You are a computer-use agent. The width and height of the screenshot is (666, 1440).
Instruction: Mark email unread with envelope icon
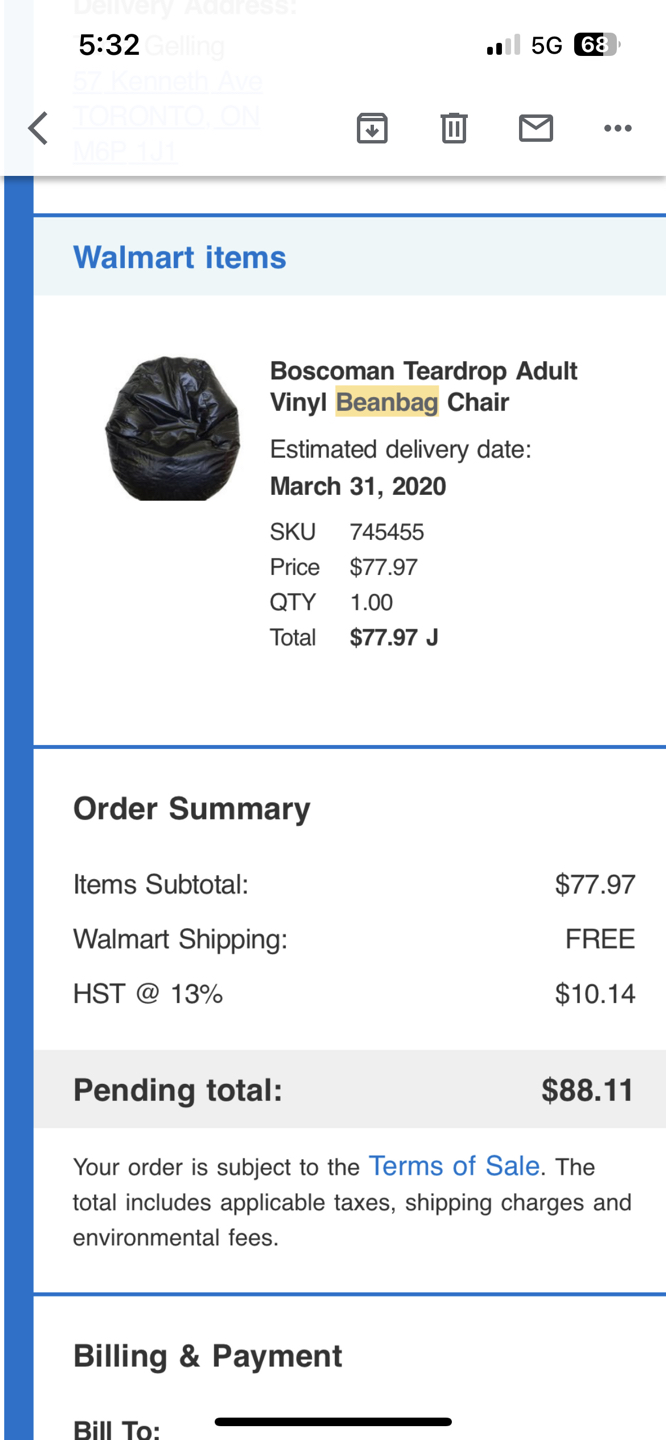point(536,128)
